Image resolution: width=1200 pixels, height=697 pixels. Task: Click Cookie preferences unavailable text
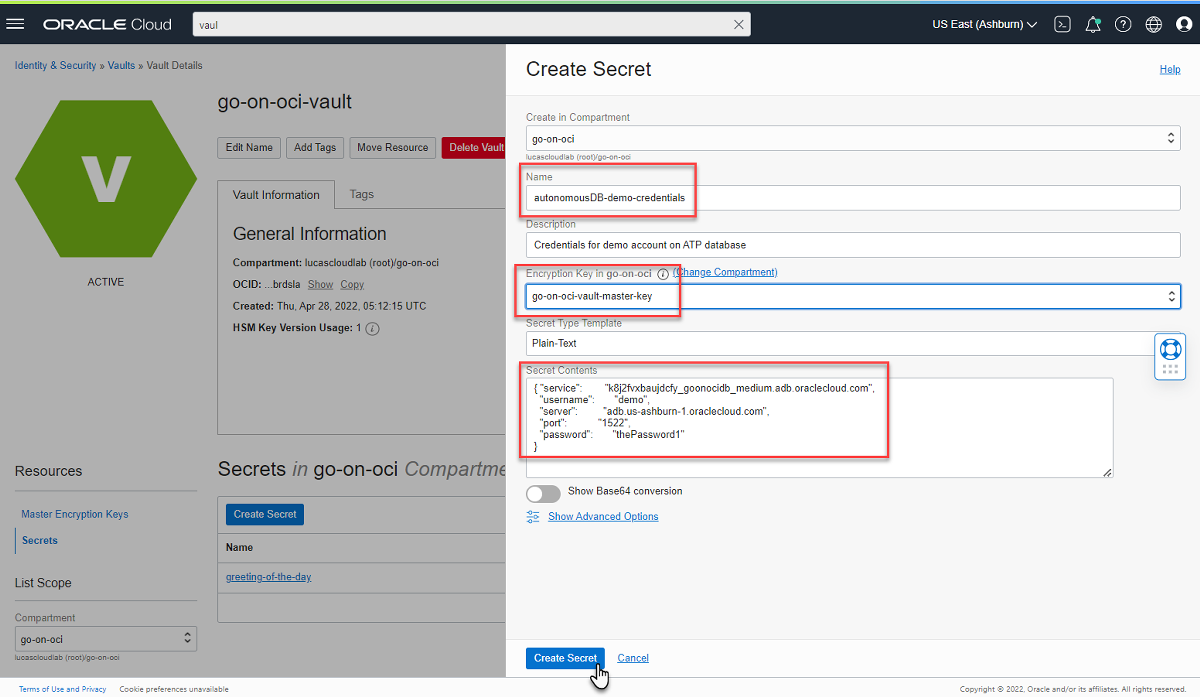tap(174, 689)
